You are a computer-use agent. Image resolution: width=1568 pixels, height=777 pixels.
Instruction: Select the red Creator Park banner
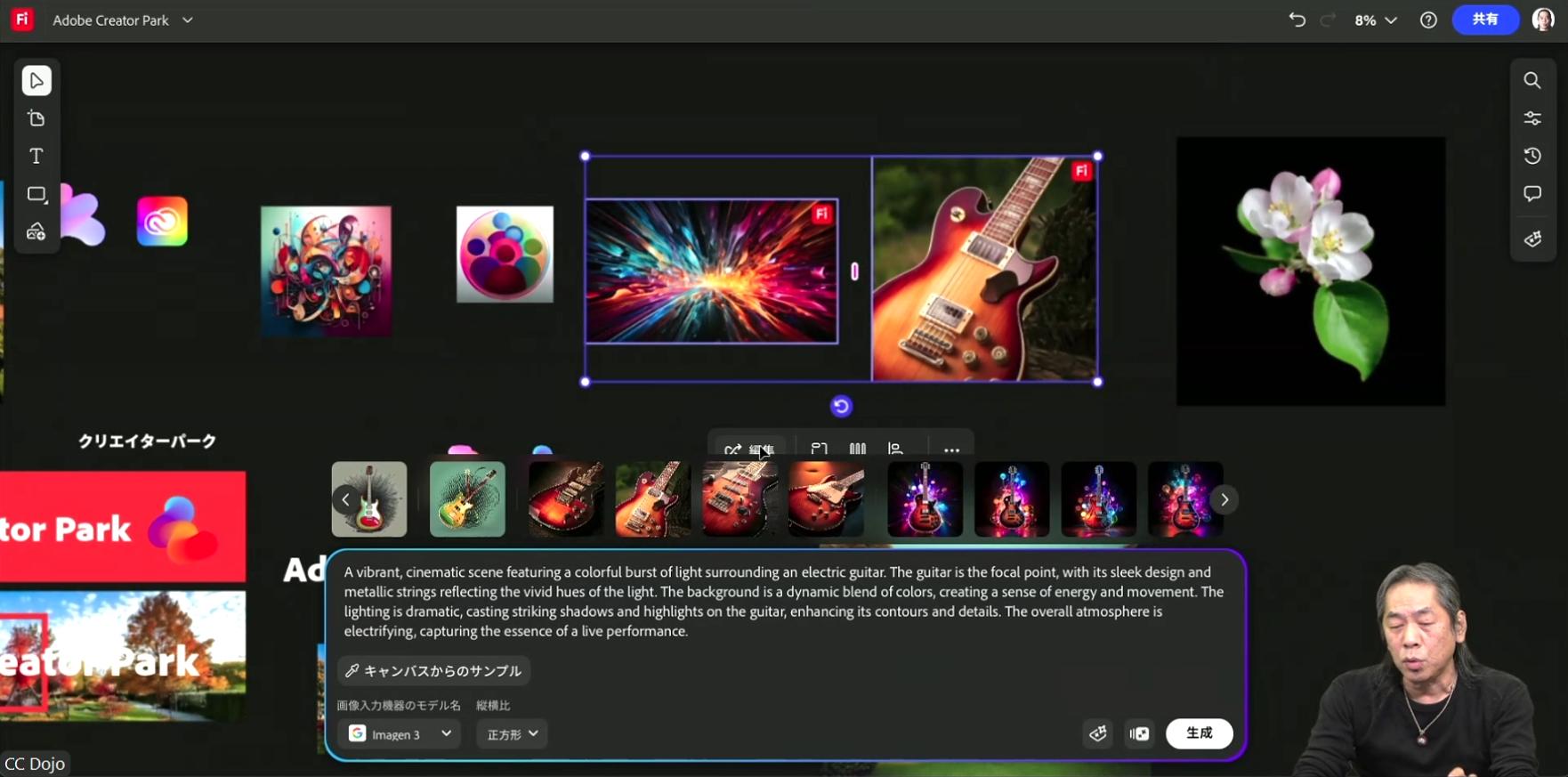coord(123,527)
